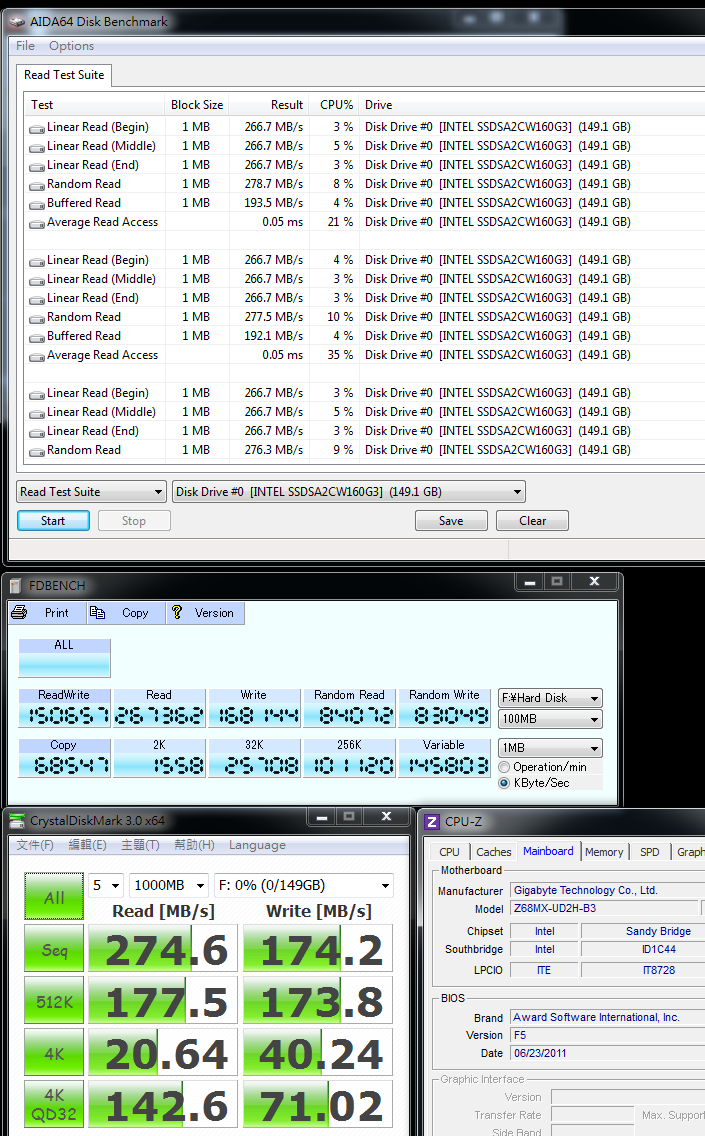Open the 1MB block dropdown in FDBENCH
The height and width of the screenshot is (1136, 705).
pyautogui.click(x=550, y=748)
